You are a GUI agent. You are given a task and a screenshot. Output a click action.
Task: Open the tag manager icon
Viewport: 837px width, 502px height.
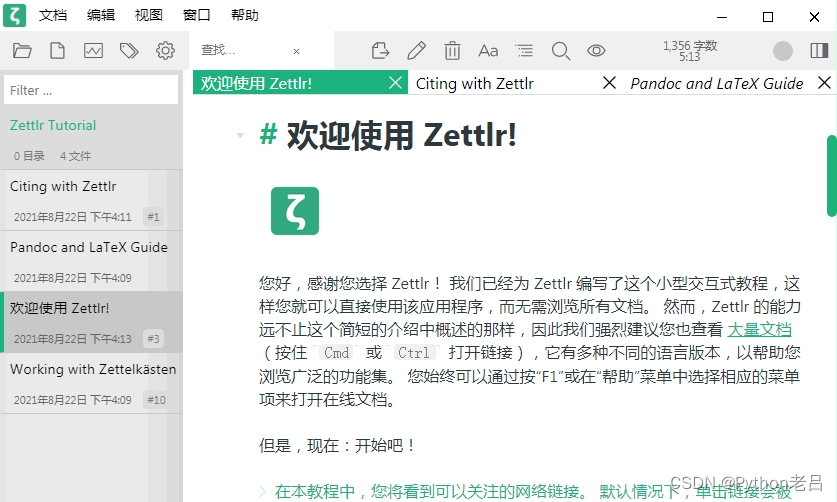[x=129, y=51]
